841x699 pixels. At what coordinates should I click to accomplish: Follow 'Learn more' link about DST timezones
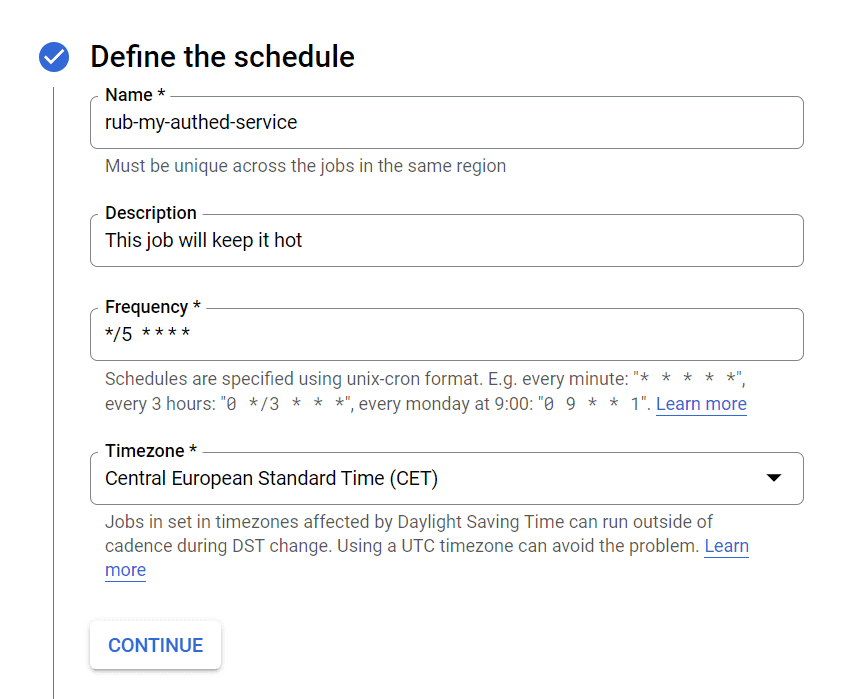(726, 546)
